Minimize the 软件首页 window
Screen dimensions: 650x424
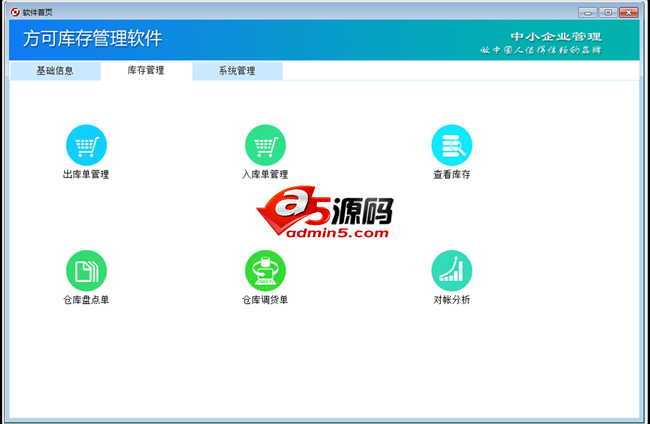tap(587, 12)
